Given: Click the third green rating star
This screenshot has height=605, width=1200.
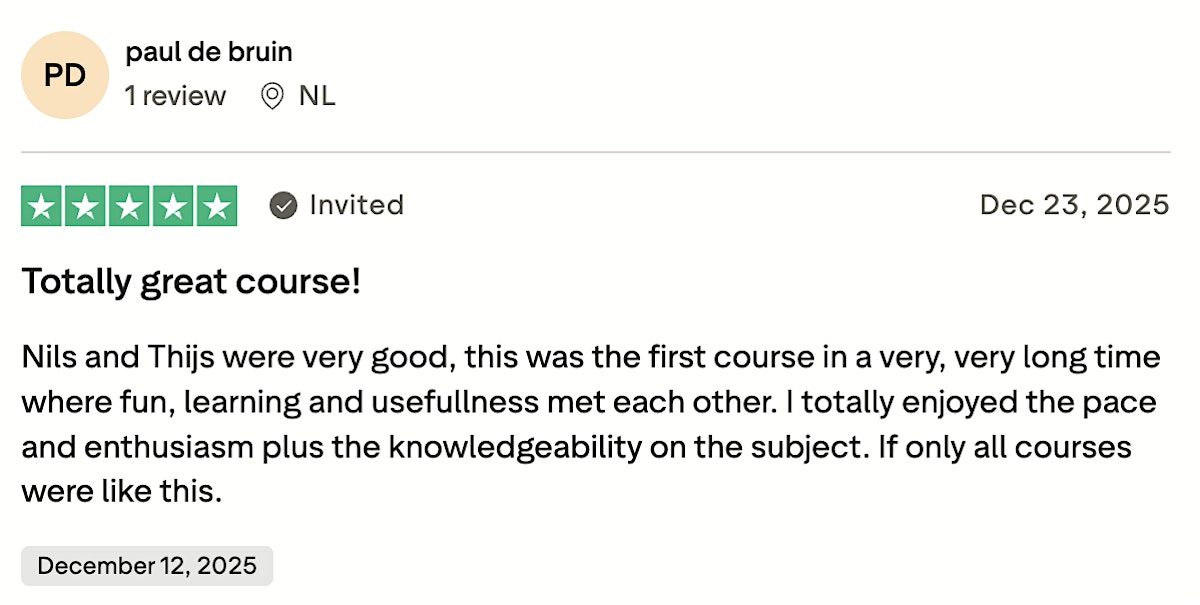Looking at the screenshot, I should click(x=129, y=206).
